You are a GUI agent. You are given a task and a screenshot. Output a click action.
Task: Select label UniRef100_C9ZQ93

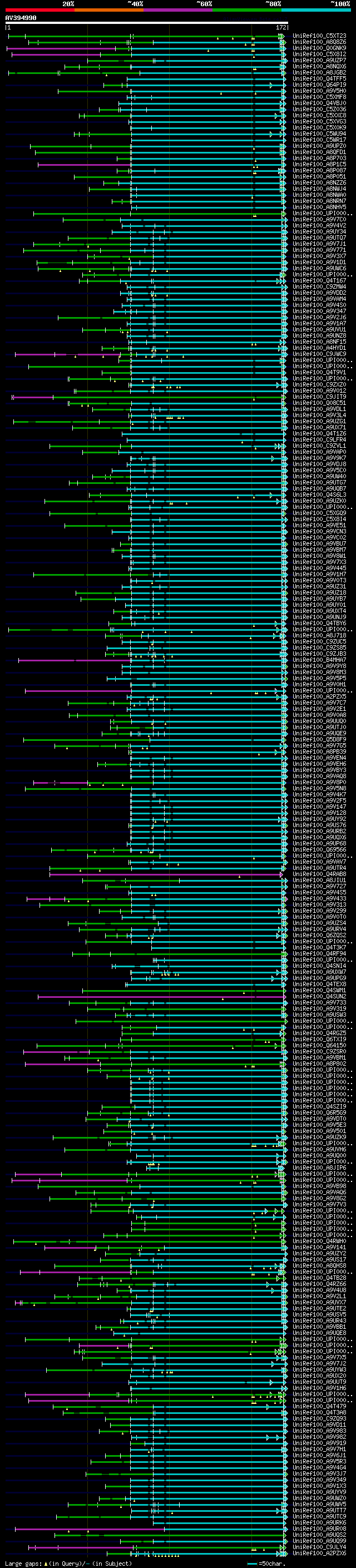point(319,1419)
